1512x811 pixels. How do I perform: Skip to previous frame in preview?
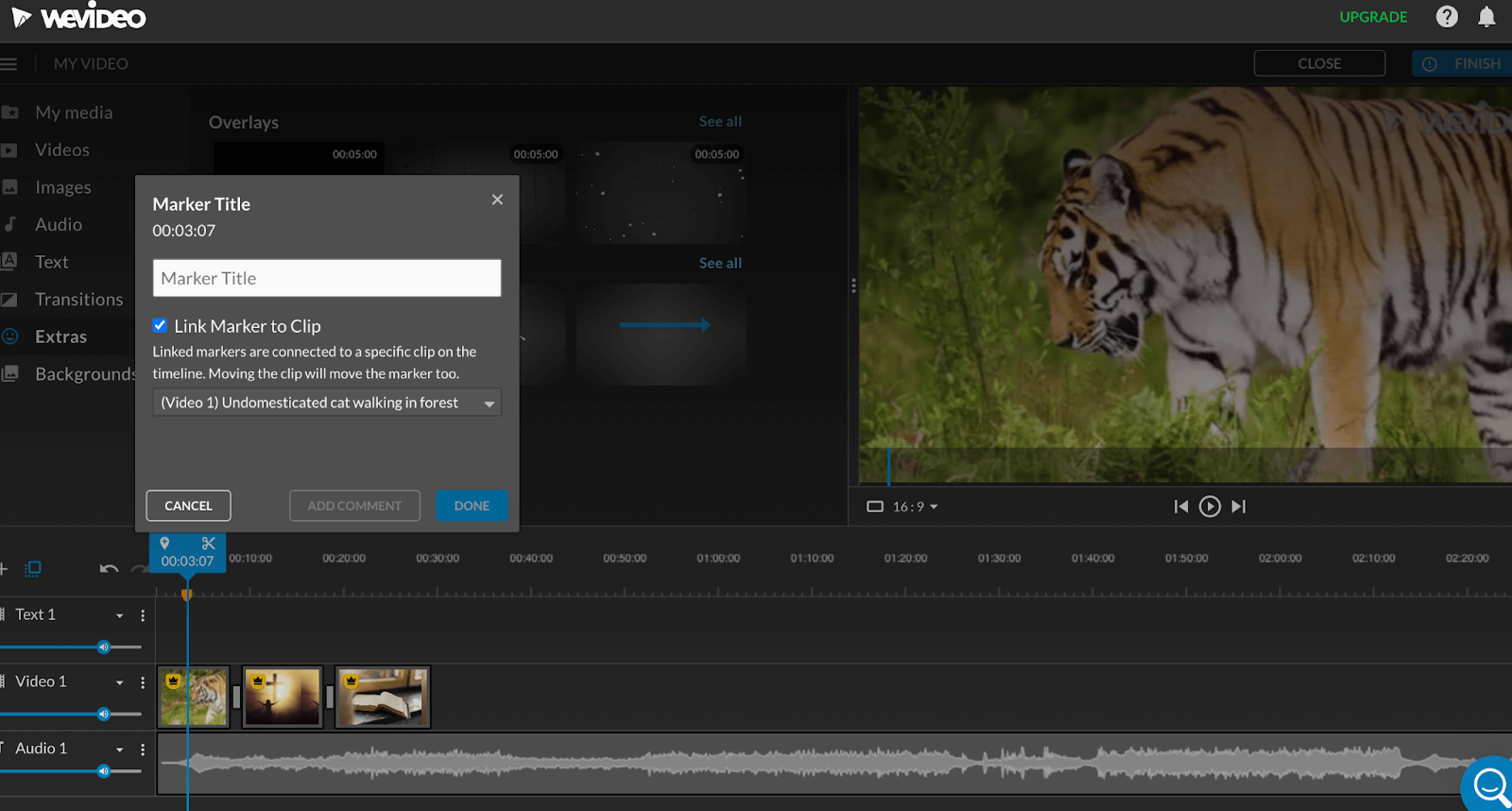pyautogui.click(x=1181, y=507)
